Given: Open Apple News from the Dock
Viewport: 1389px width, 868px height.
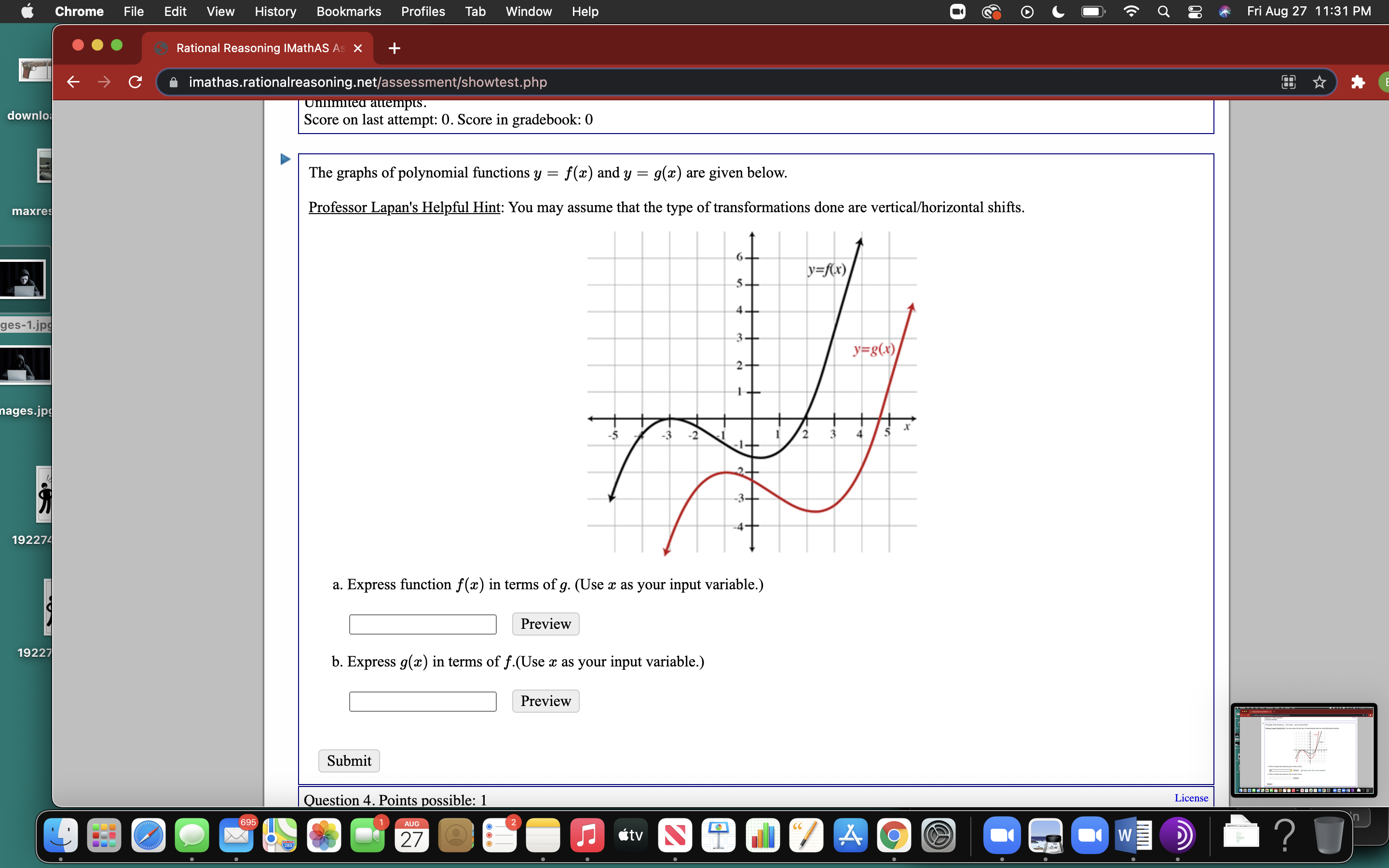Looking at the screenshot, I should (x=674, y=836).
